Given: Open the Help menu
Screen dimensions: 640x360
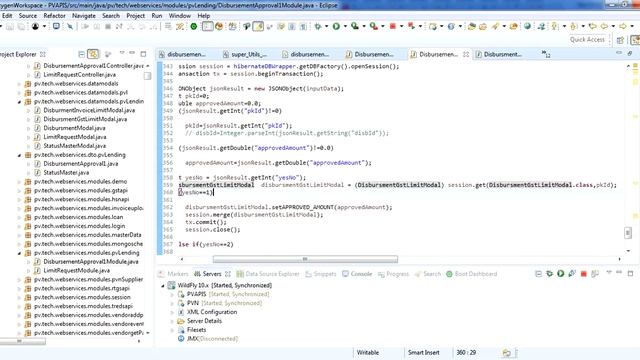Looking at the screenshot, I should [204, 16].
